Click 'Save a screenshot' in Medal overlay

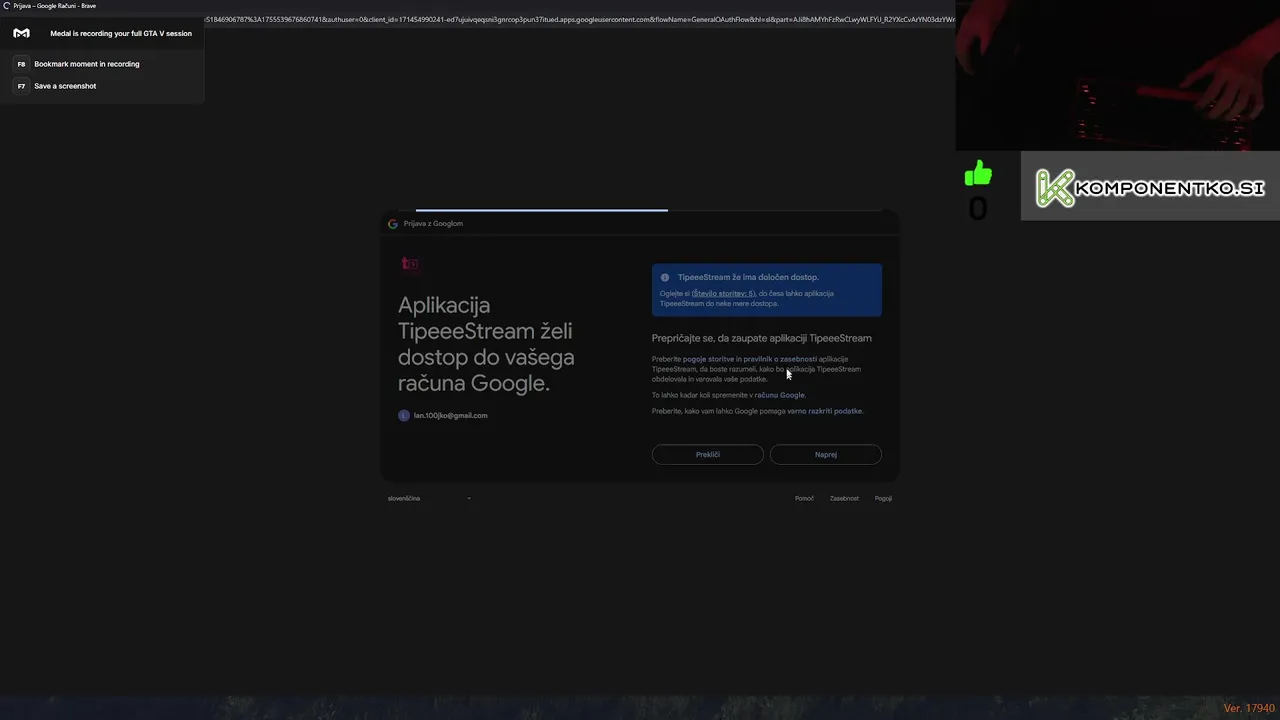click(x=65, y=86)
